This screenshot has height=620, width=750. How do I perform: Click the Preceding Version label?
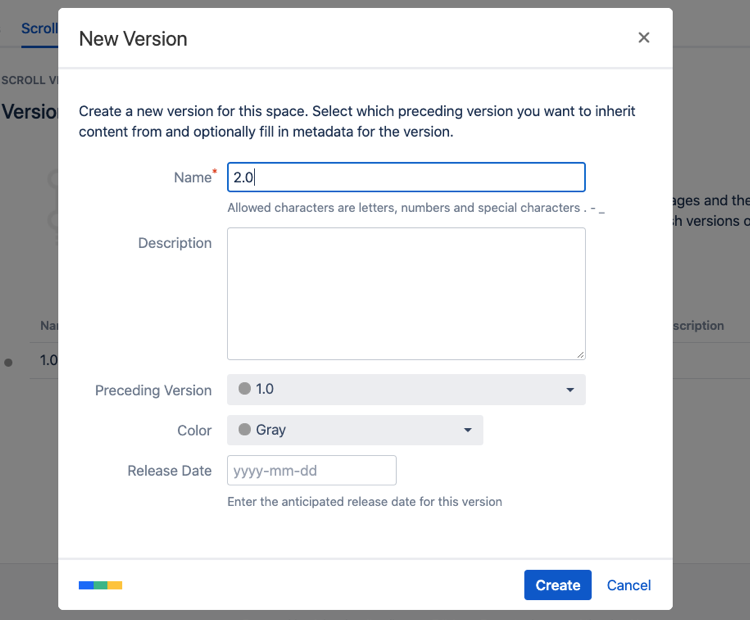153,390
